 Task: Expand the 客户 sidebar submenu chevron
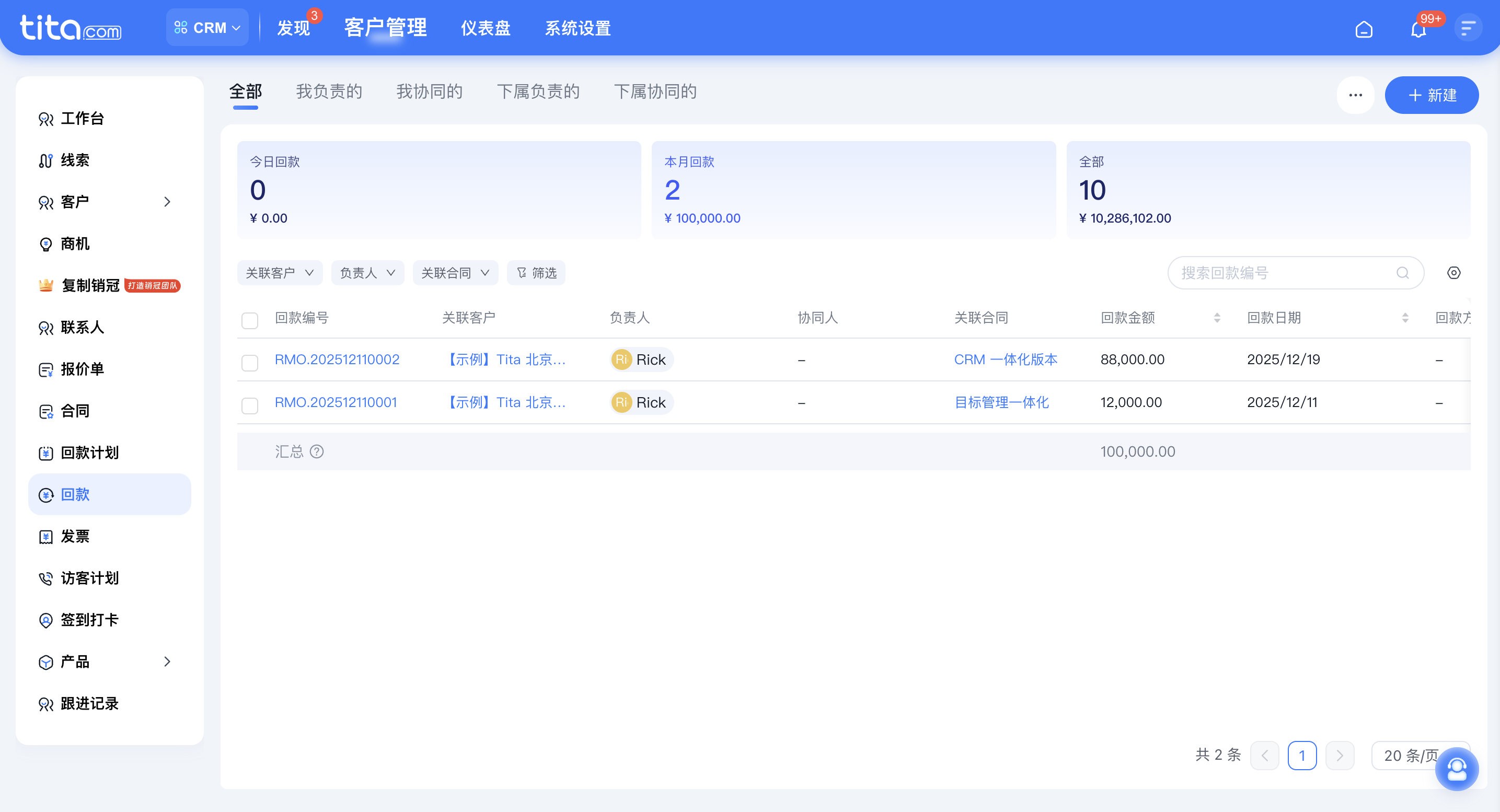pyautogui.click(x=167, y=201)
